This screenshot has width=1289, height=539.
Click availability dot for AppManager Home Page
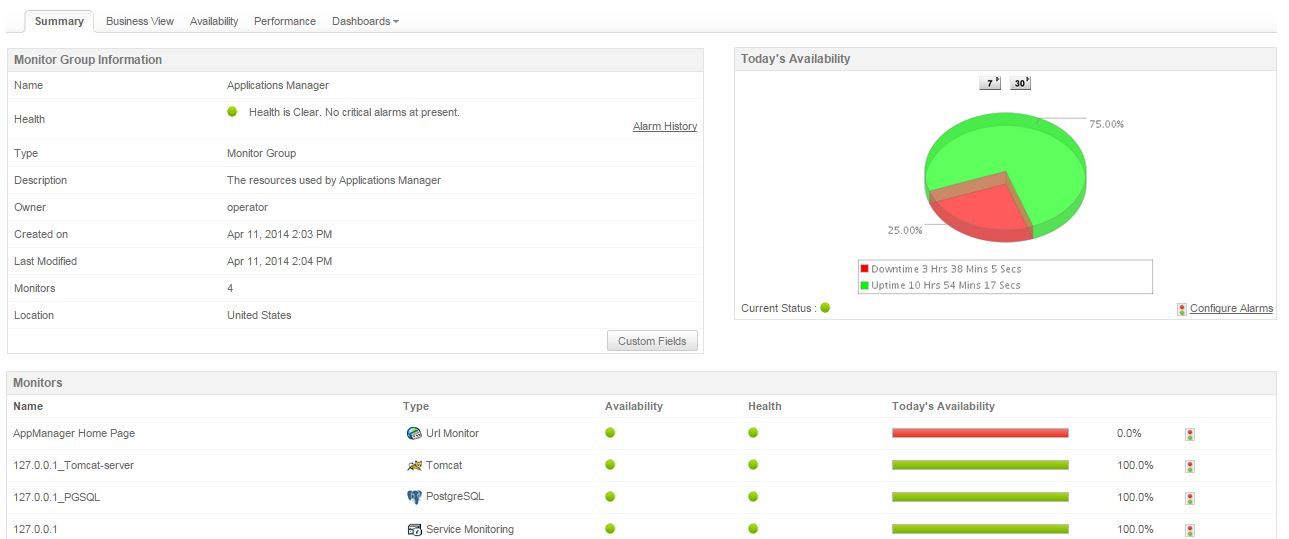(x=610, y=433)
